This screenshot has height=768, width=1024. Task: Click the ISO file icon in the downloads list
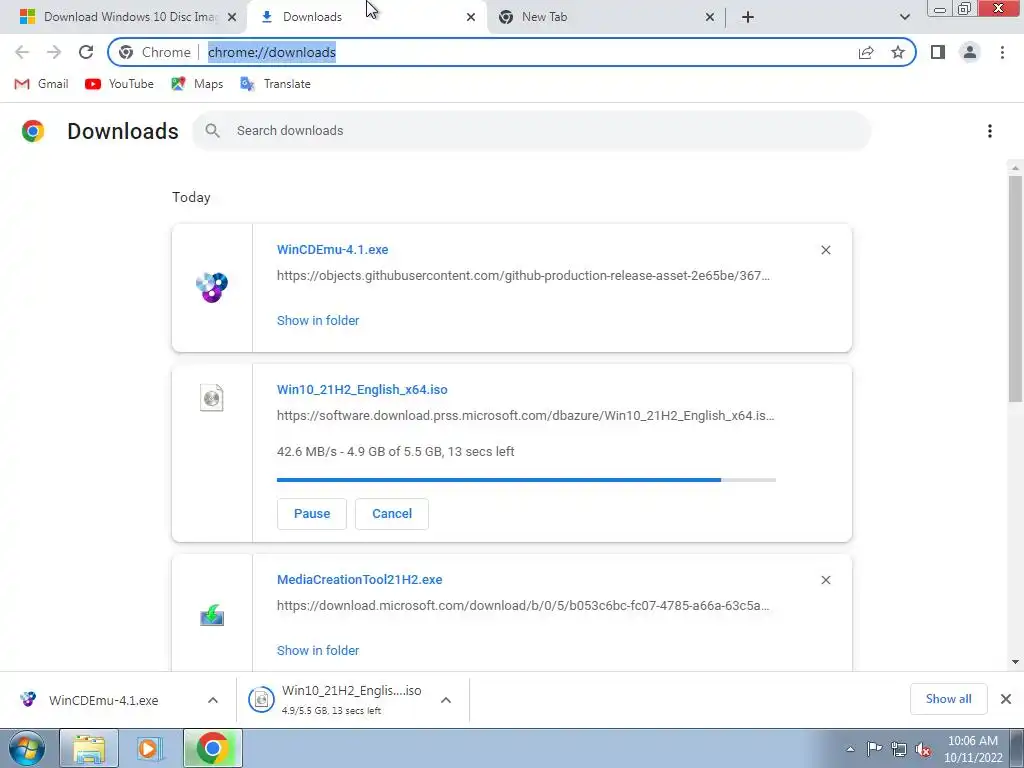(x=212, y=398)
